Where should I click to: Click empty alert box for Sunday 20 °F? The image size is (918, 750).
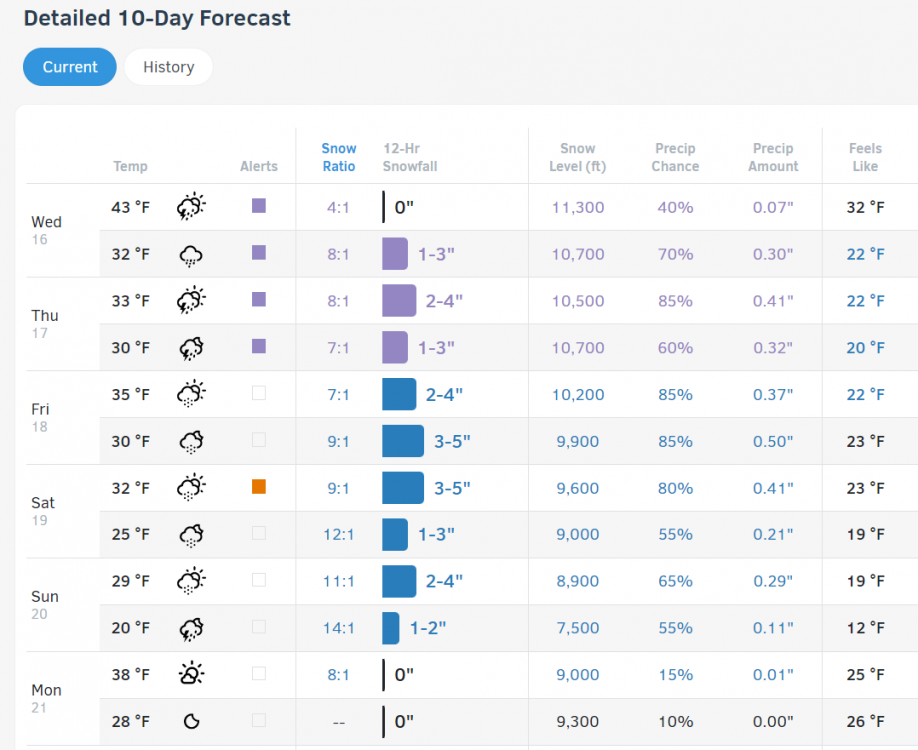[x=259, y=627]
